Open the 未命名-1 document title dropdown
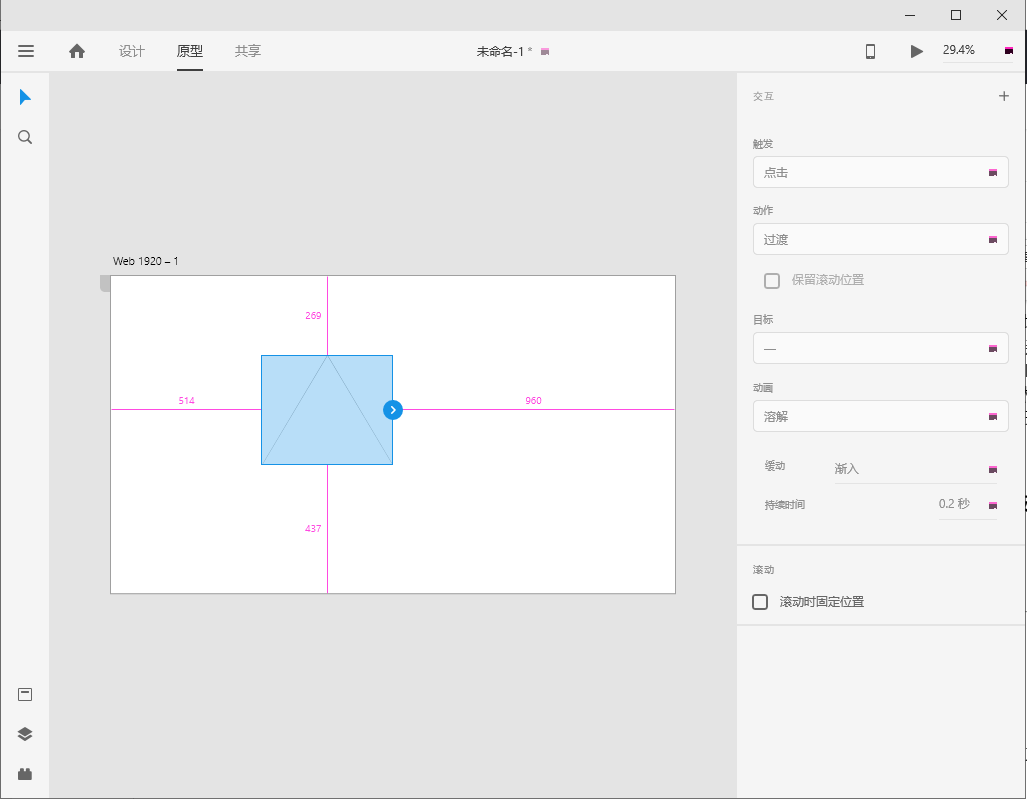Viewport: 1027px width, 799px height. tap(512, 51)
